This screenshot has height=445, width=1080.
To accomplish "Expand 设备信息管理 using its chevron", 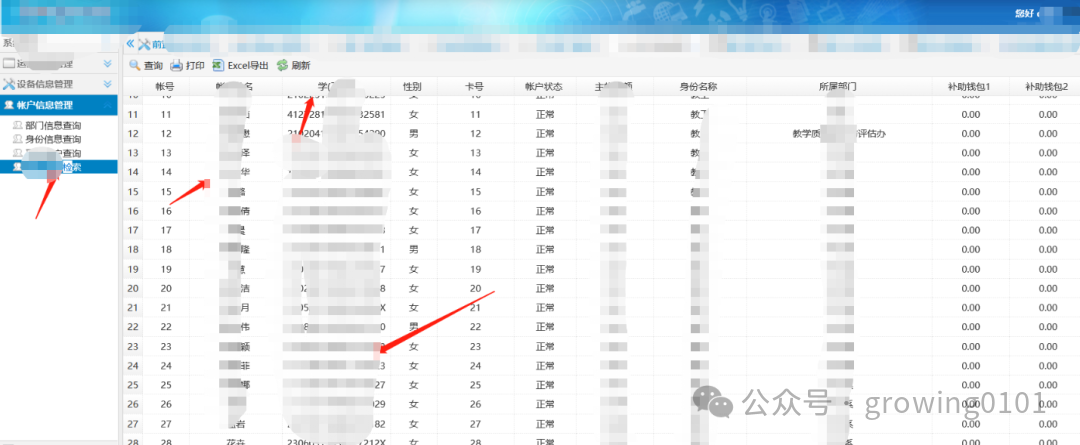I will (107, 84).
